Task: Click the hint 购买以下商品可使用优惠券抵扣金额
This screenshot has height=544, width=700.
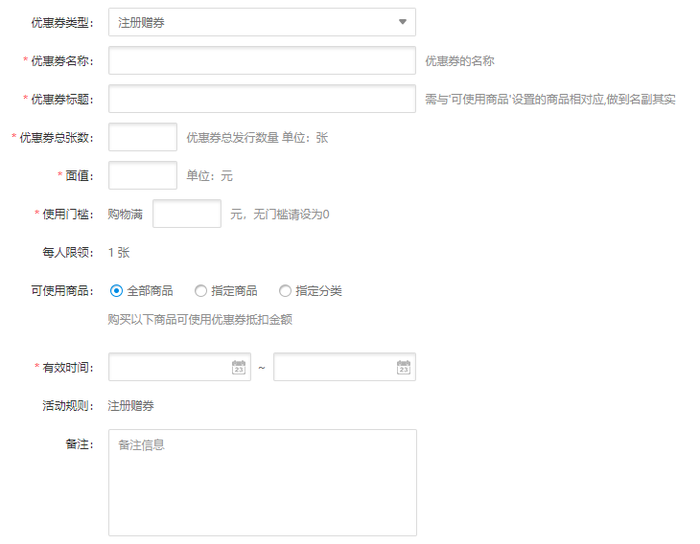Action: [200, 320]
